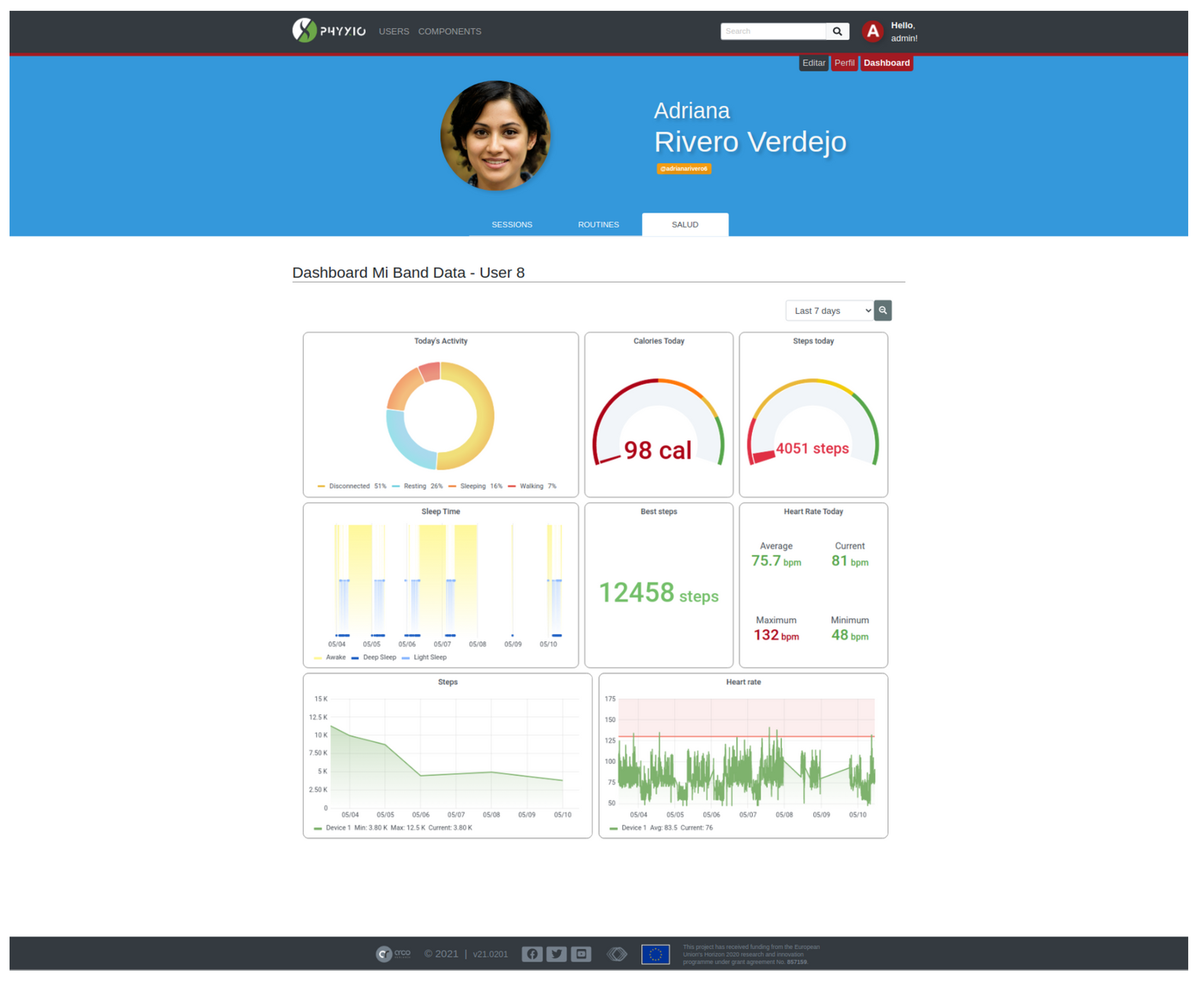The image size is (1204, 981).
Task: Click the Phyxio logo icon
Action: [x=304, y=30]
